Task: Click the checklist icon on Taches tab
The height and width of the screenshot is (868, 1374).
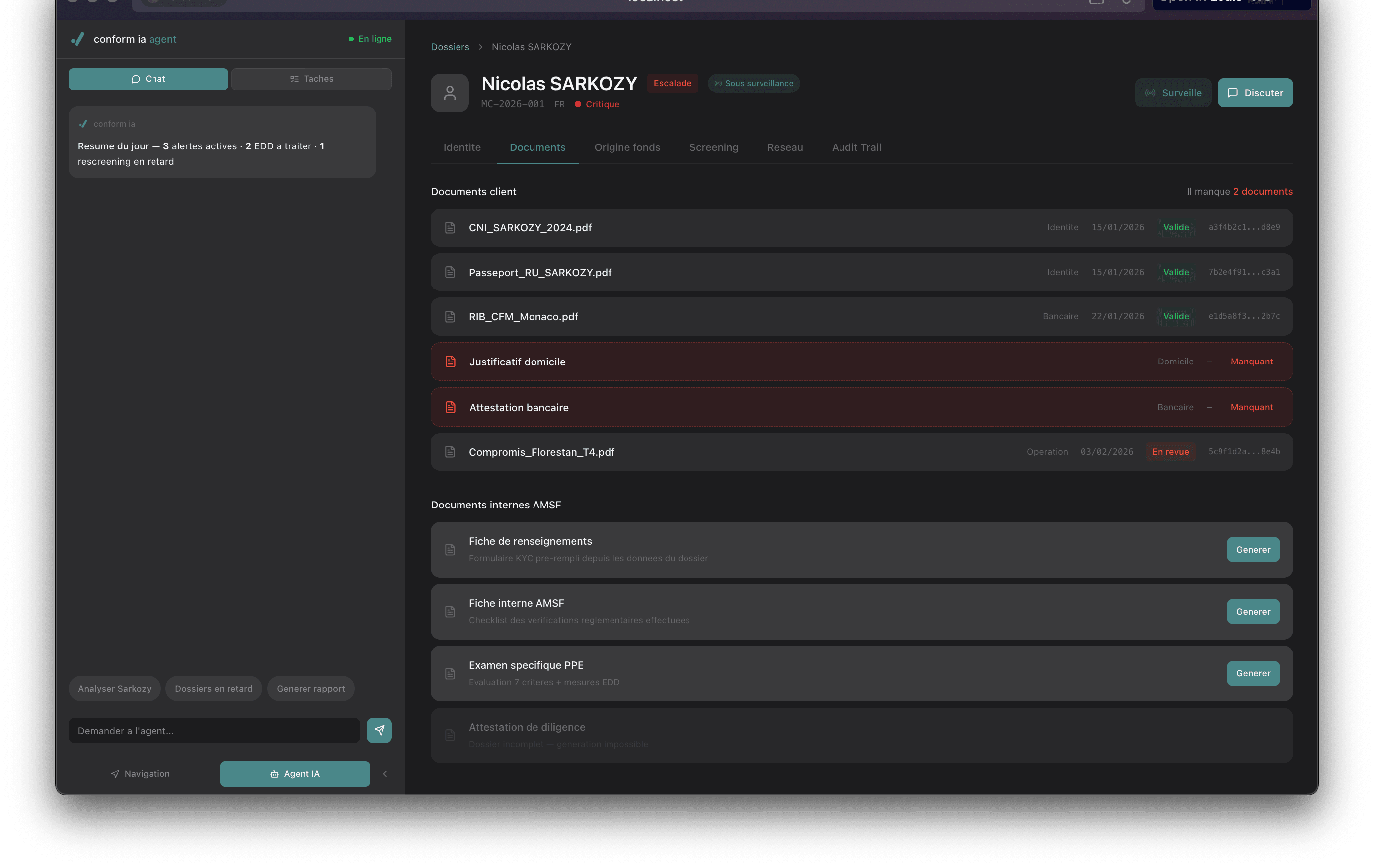Action: click(x=295, y=78)
